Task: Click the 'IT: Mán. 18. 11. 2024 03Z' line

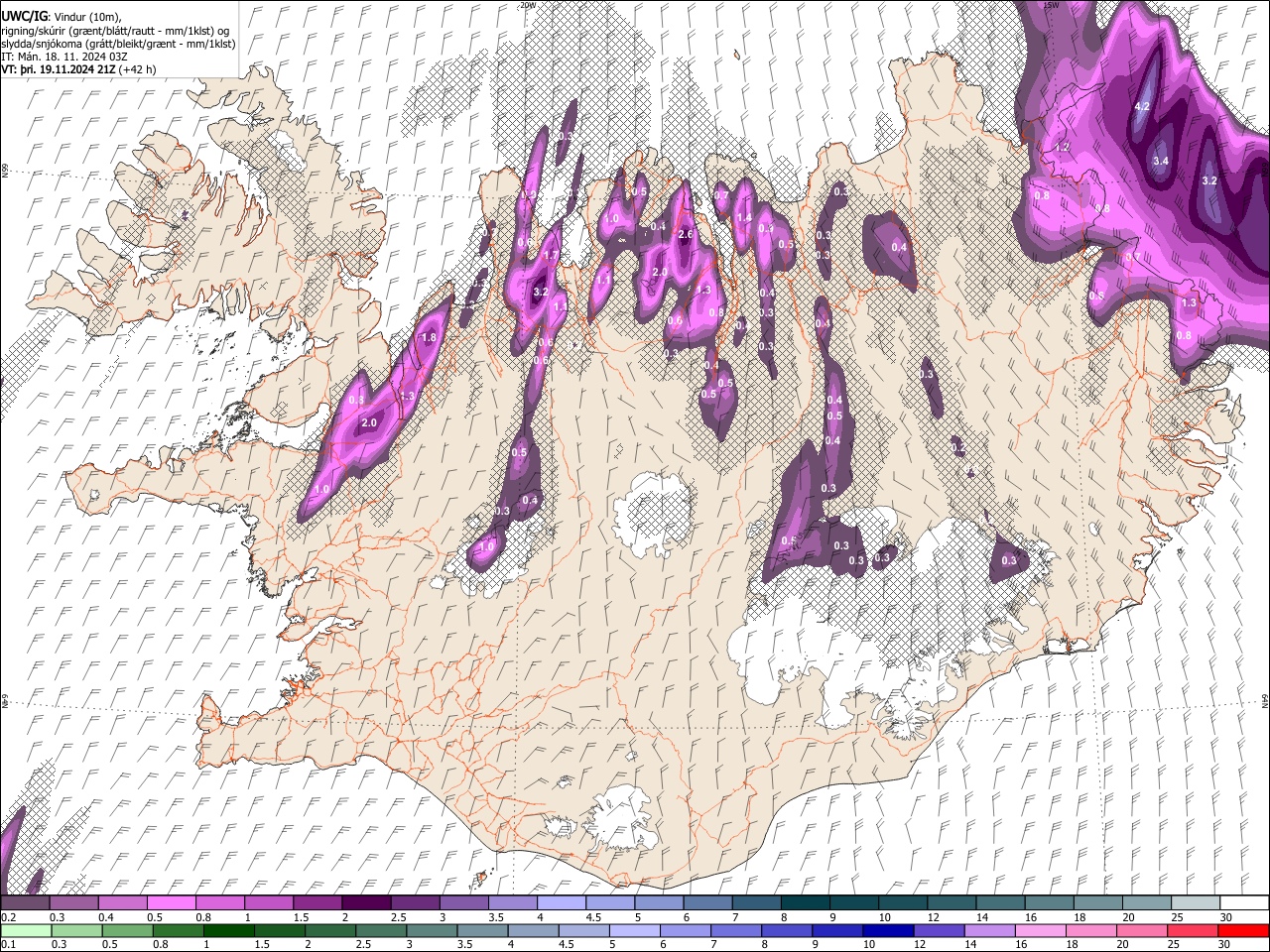Action: click(64, 57)
